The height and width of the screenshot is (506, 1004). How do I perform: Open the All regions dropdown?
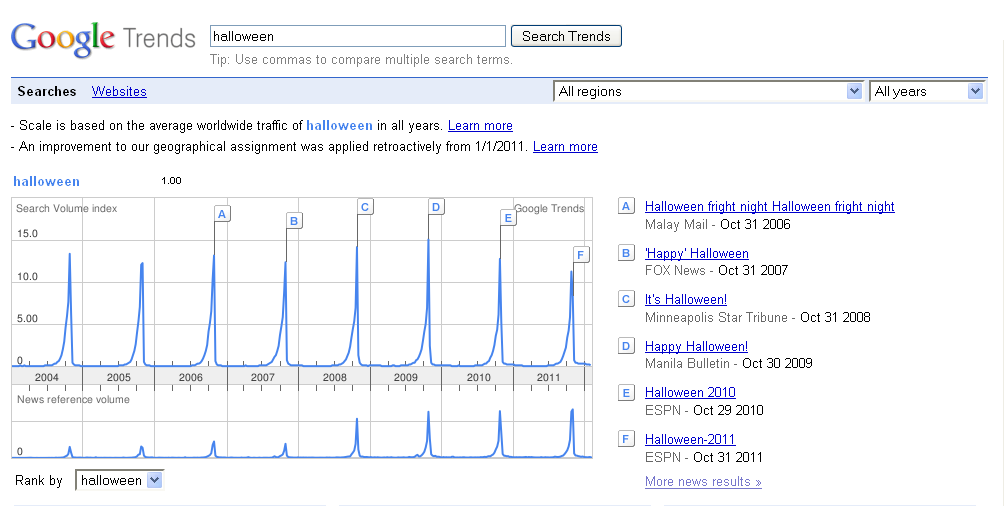click(x=708, y=92)
